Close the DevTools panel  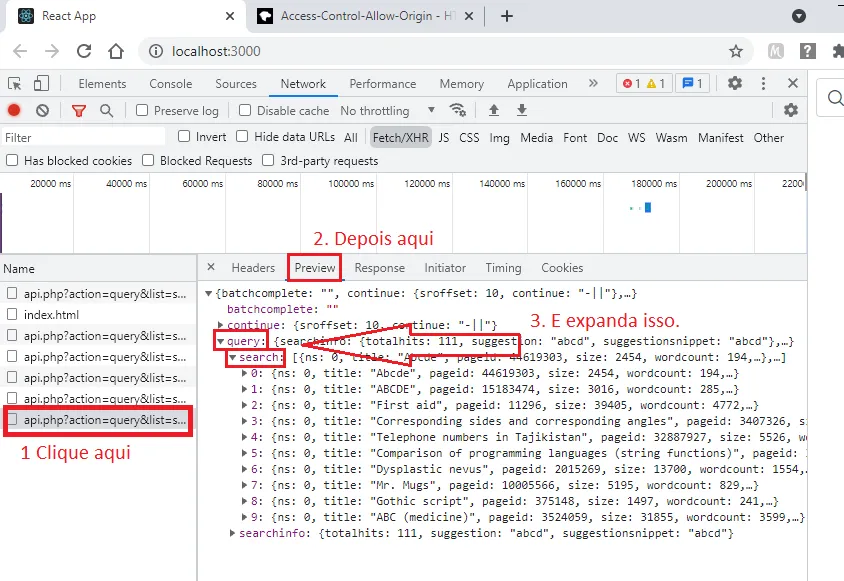[x=792, y=83]
